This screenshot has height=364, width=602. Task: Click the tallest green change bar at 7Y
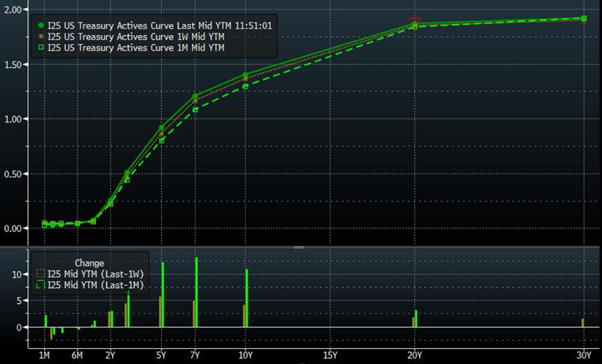click(x=197, y=292)
